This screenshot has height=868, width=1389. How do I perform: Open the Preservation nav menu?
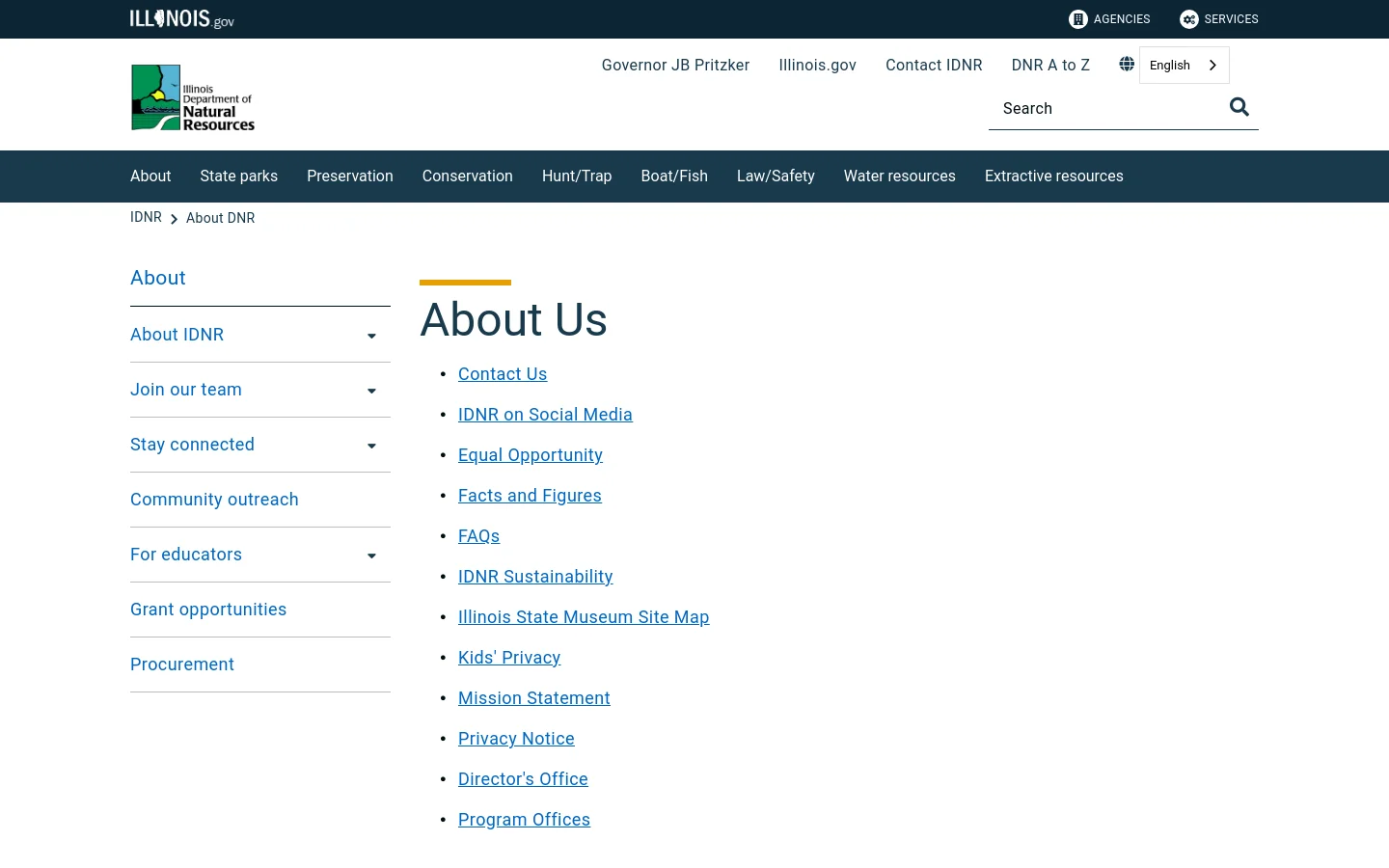pos(350,176)
